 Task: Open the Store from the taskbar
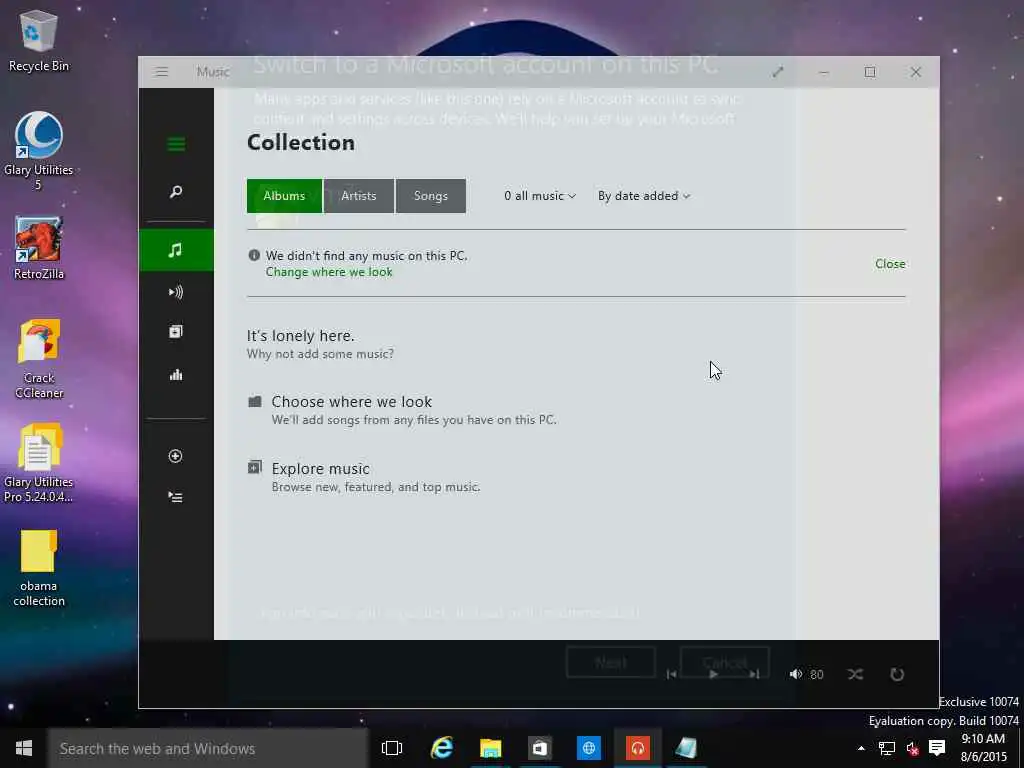(539, 748)
